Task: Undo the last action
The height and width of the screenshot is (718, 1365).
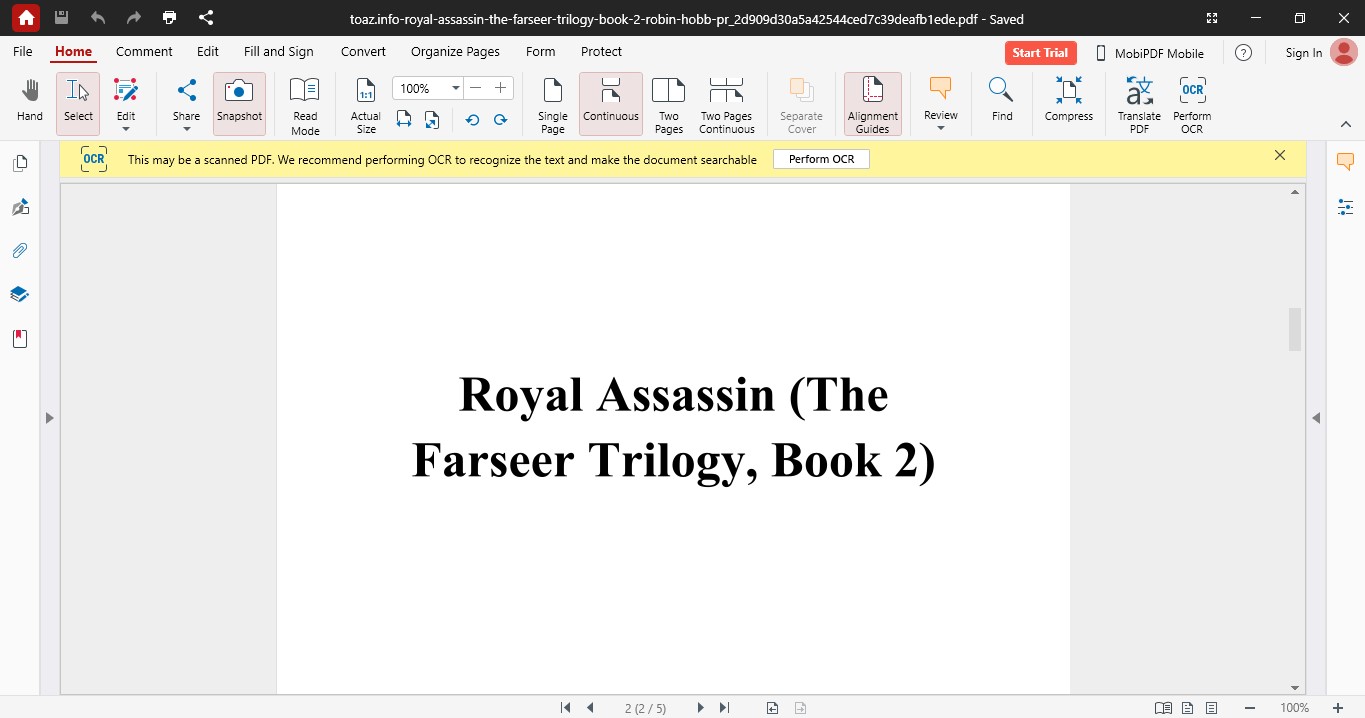Action: (x=98, y=18)
